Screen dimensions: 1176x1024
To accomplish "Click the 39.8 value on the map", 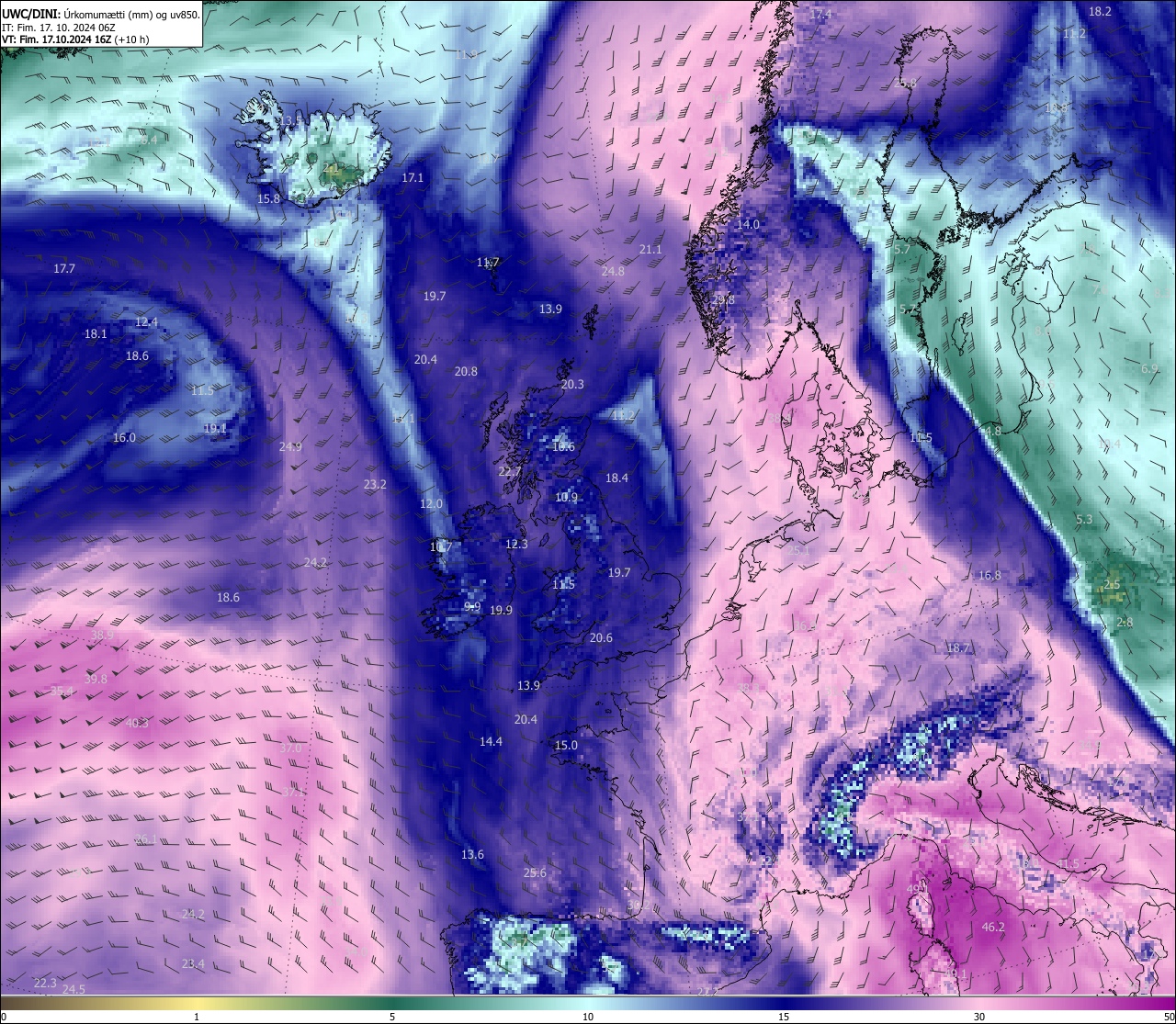I will point(96,679).
